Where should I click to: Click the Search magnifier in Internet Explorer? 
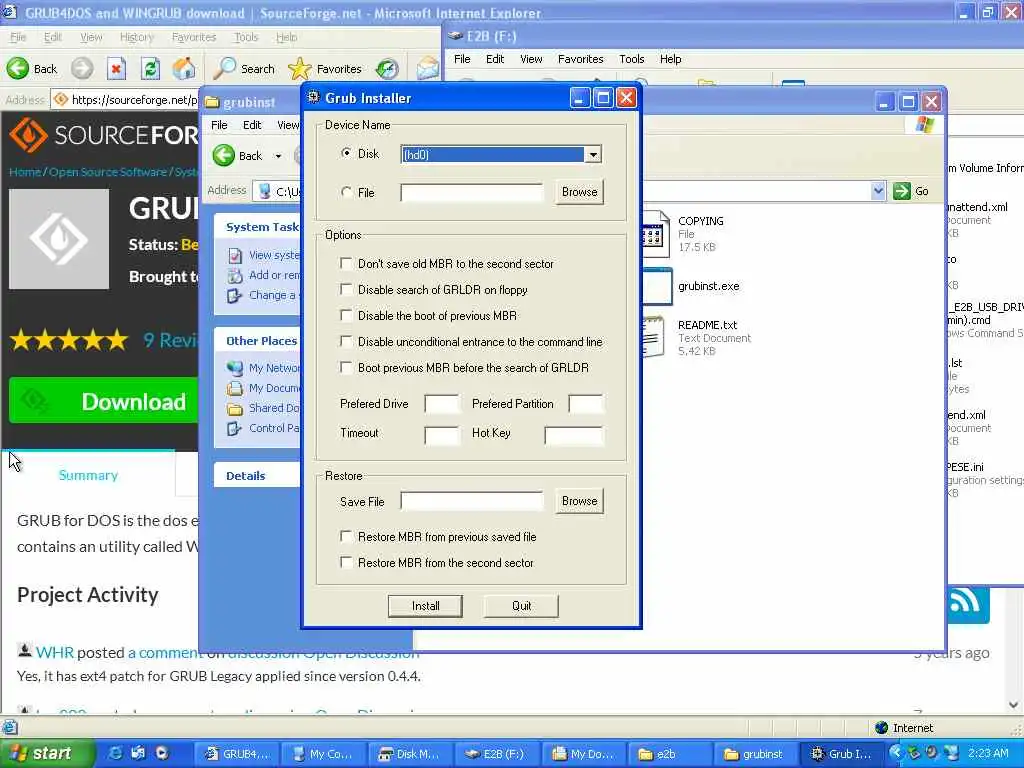(225, 69)
